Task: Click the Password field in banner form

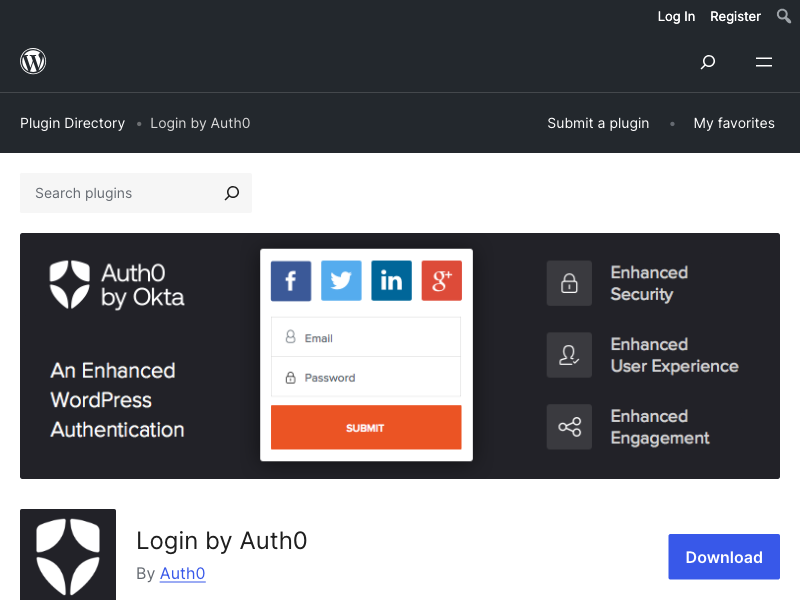Action: click(x=366, y=377)
